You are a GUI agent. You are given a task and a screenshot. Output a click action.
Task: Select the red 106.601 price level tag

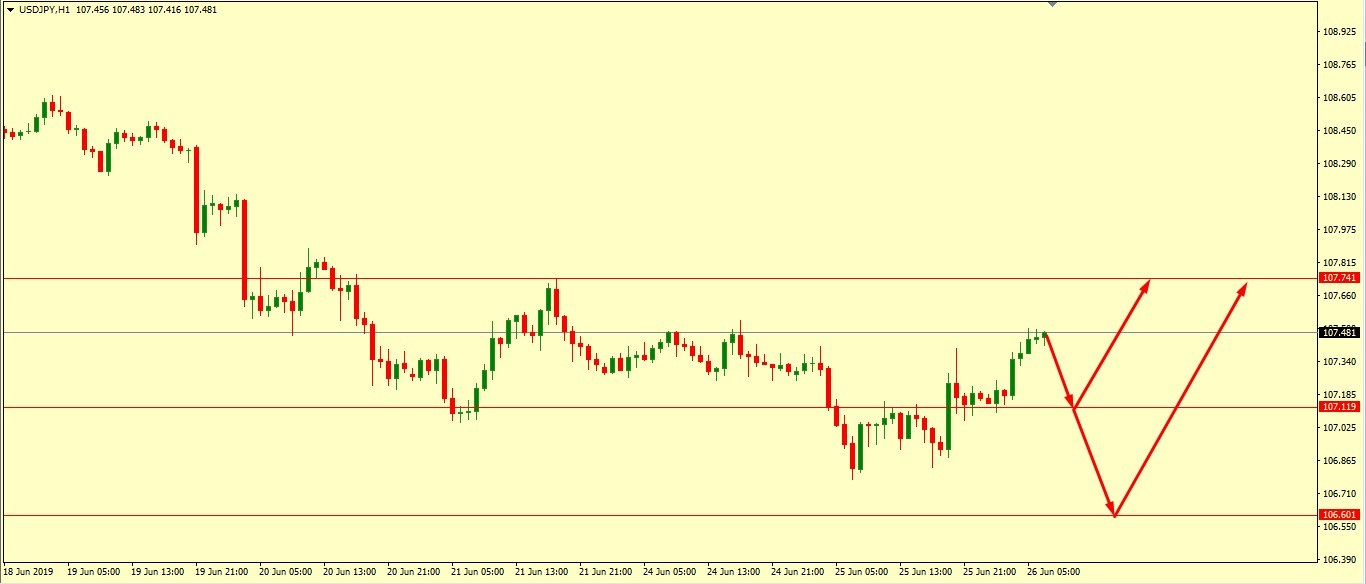1339,515
